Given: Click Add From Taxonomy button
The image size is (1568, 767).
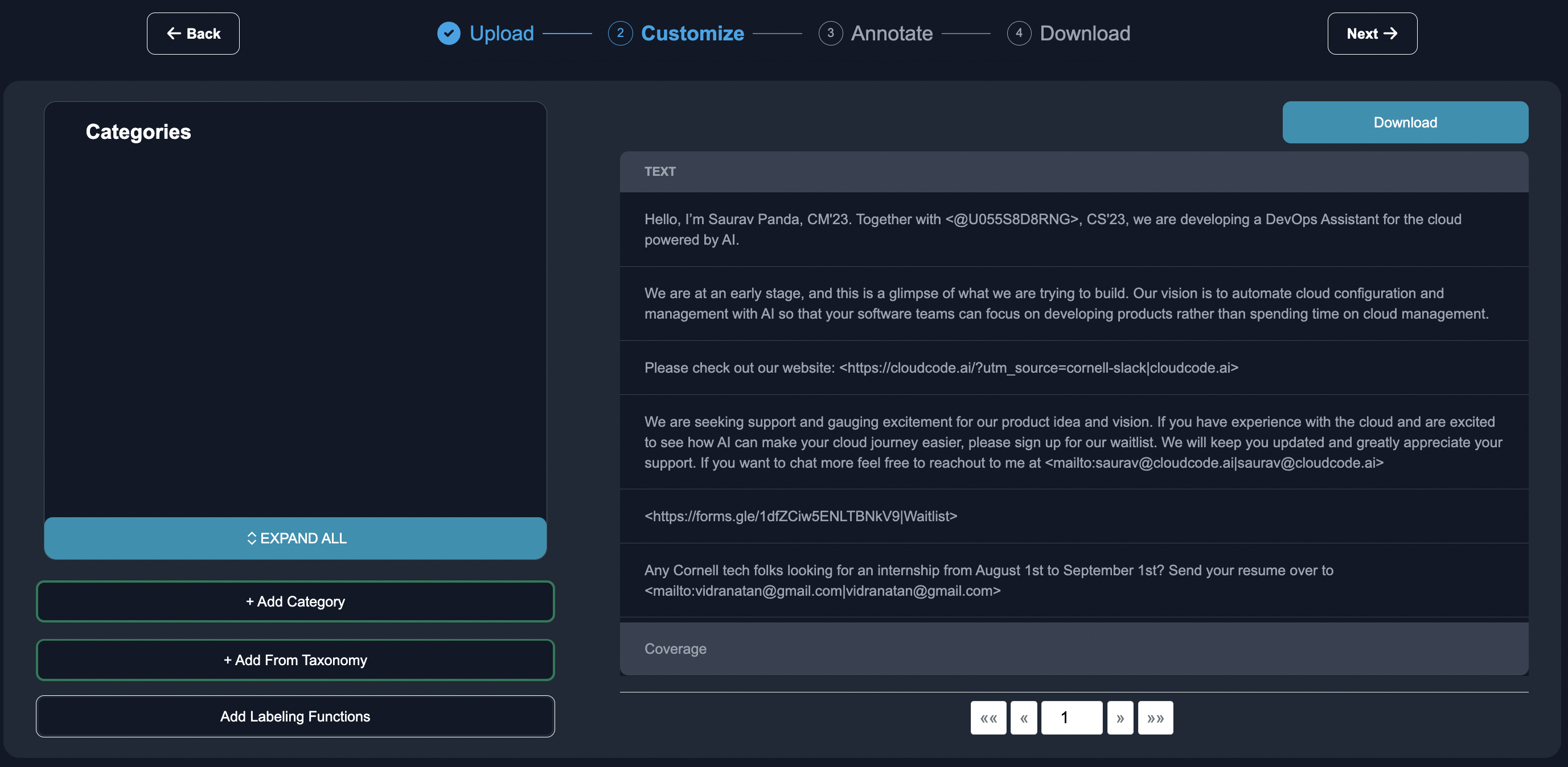Looking at the screenshot, I should pyautogui.click(x=295, y=660).
